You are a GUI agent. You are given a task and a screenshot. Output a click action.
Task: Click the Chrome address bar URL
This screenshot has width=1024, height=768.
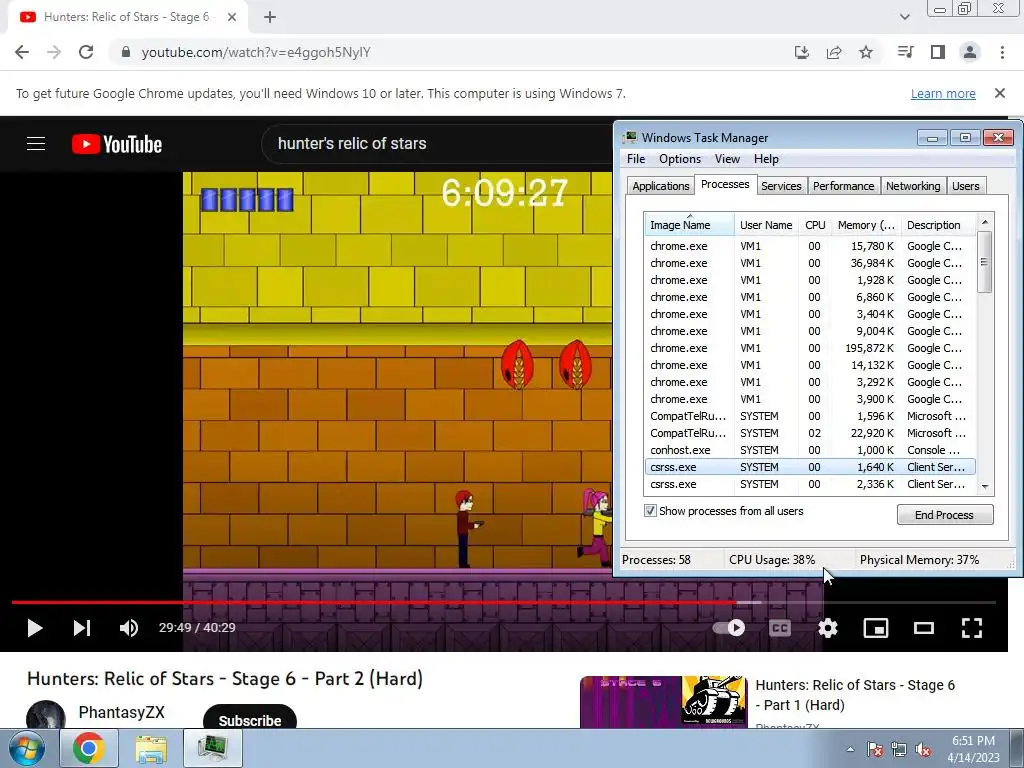click(x=256, y=52)
